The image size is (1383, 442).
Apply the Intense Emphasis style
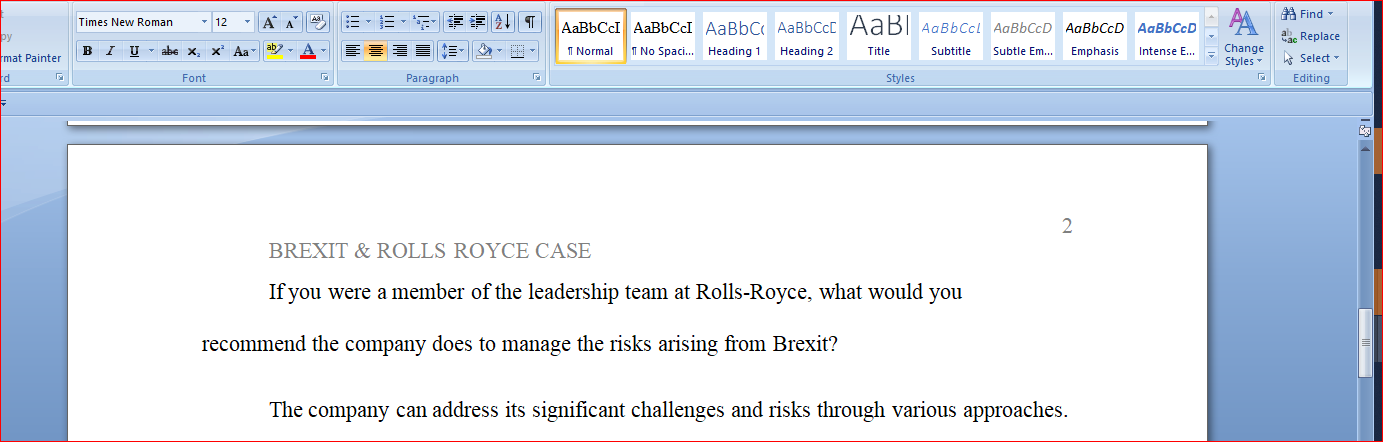[1166, 36]
